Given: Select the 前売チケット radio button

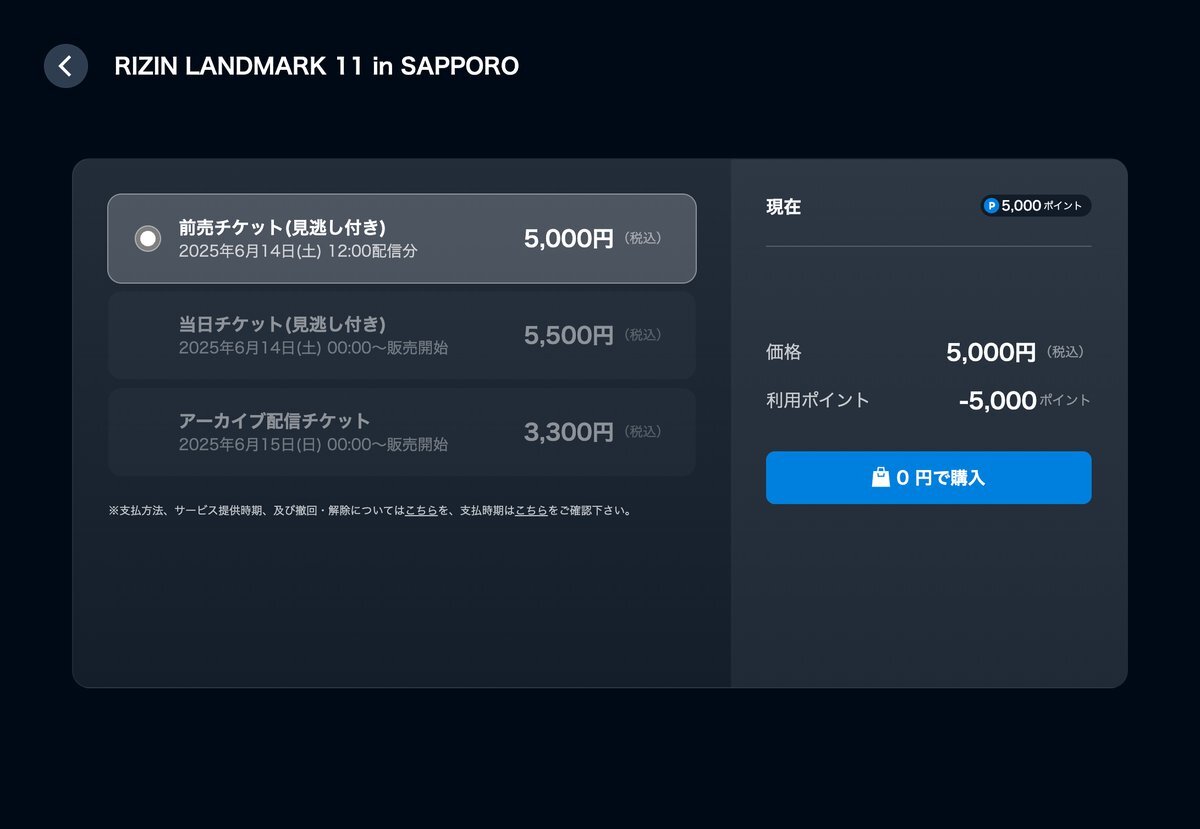Looking at the screenshot, I should tap(148, 239).
